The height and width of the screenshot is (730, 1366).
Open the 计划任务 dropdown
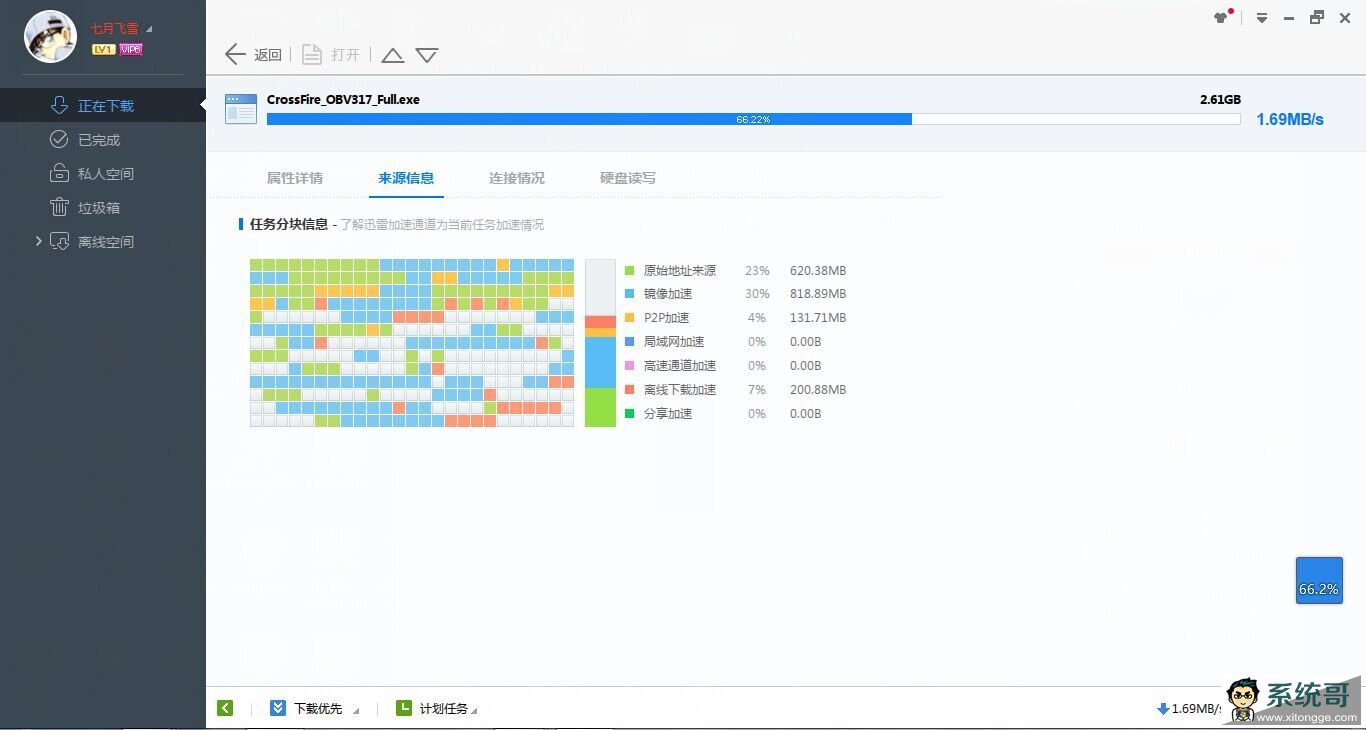pos(474,711)
